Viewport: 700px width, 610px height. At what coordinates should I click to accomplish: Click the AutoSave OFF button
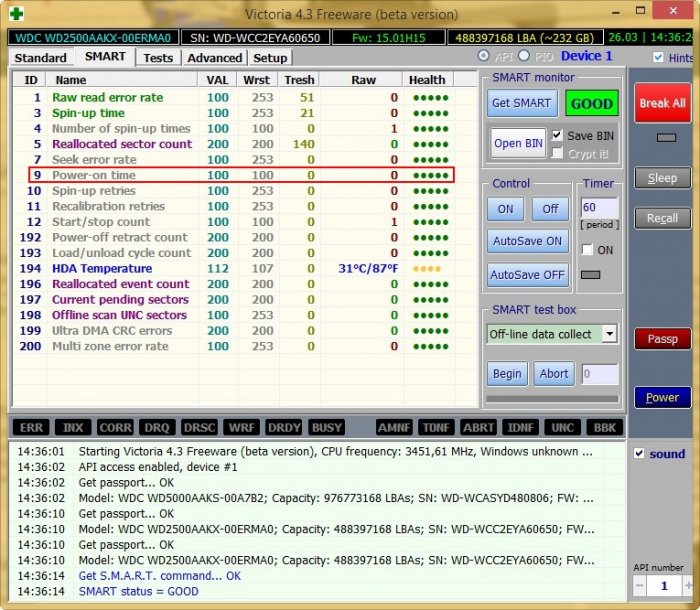pos(527,275)
